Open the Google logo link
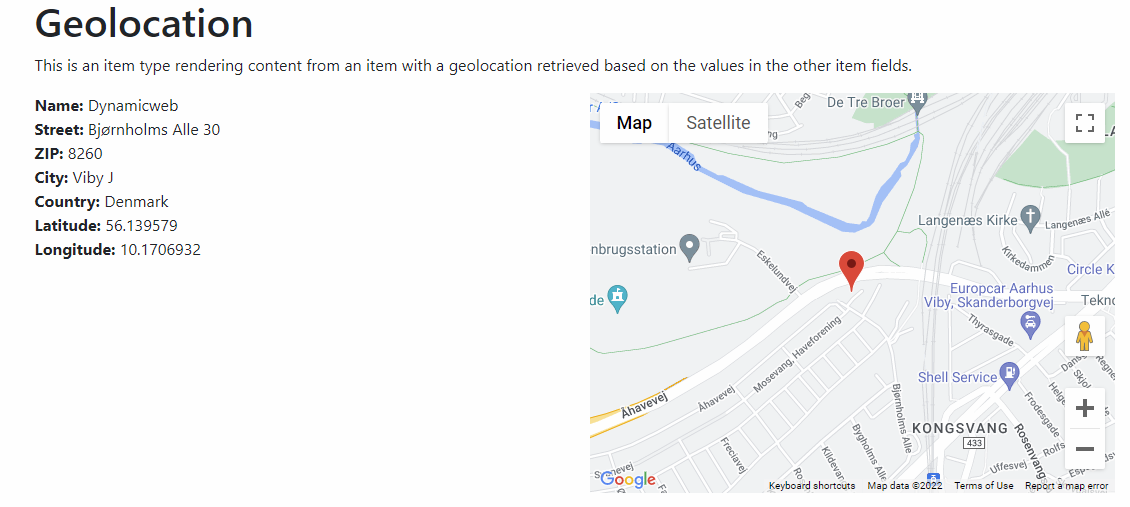This screenshot has height=507, width=1130. 627,480
